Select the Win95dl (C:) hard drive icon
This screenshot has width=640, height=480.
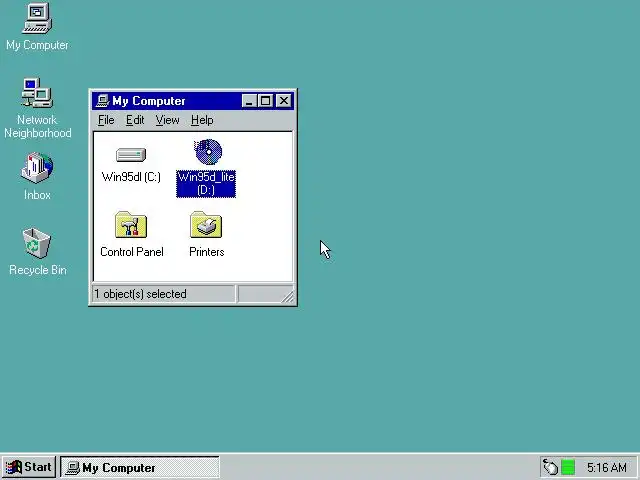pyautogui.click(x=131, y=155)
